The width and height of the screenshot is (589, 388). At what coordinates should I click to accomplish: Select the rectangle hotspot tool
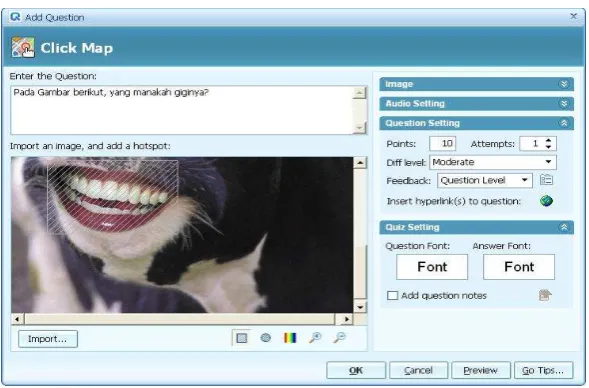242,338
